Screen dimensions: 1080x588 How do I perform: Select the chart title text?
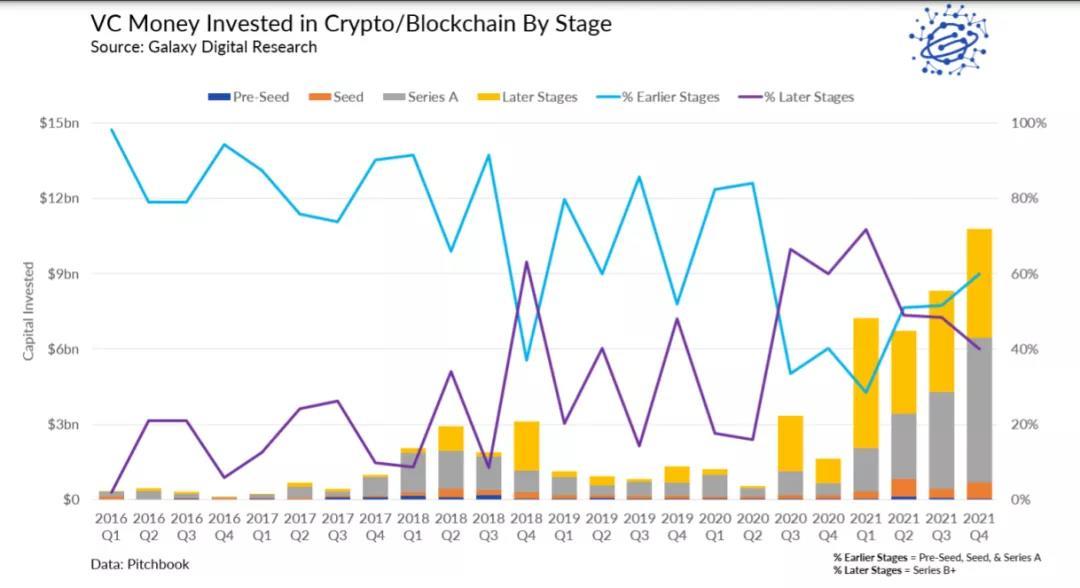point(350,24)
